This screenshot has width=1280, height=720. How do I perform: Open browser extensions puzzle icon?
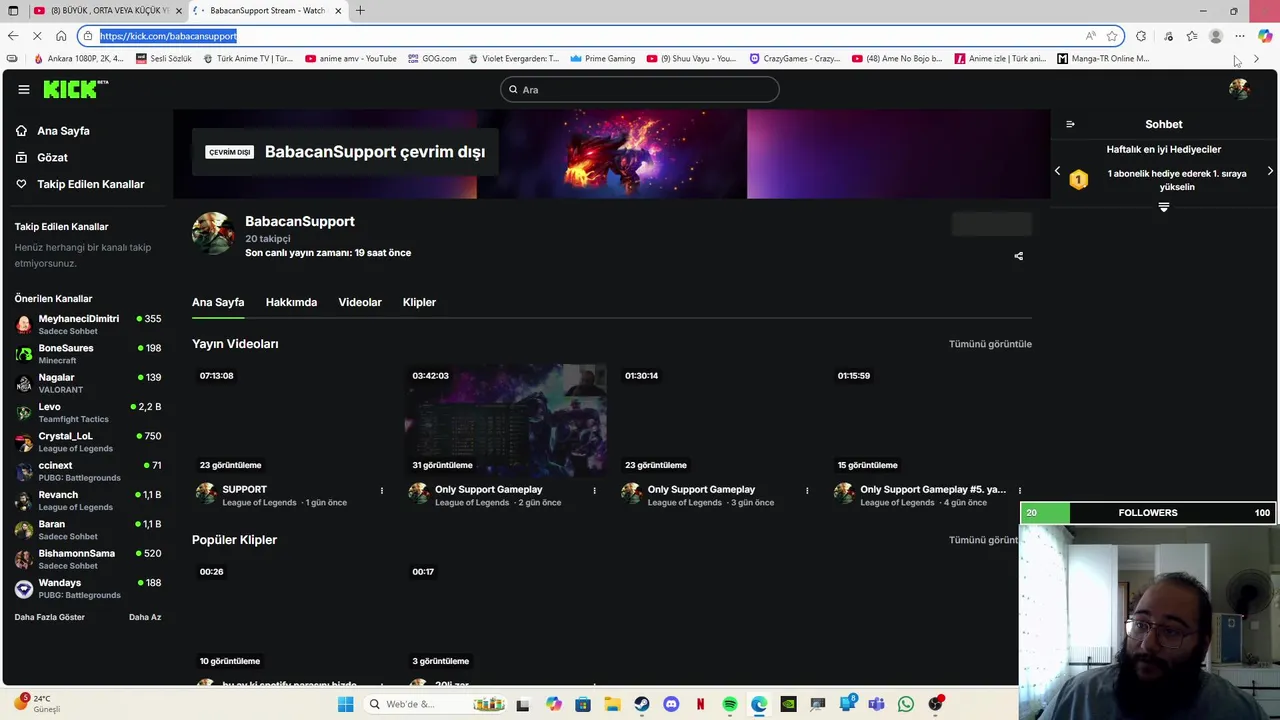[x=1141, y=36]
